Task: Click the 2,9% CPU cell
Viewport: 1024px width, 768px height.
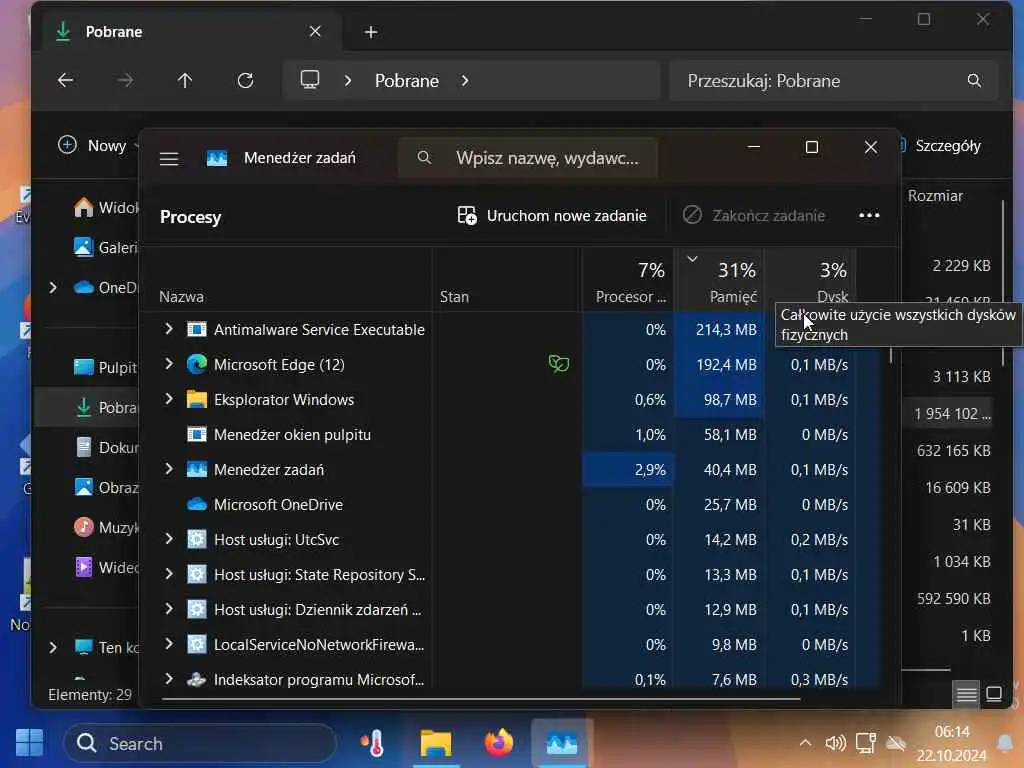Action: coord(628,469)
